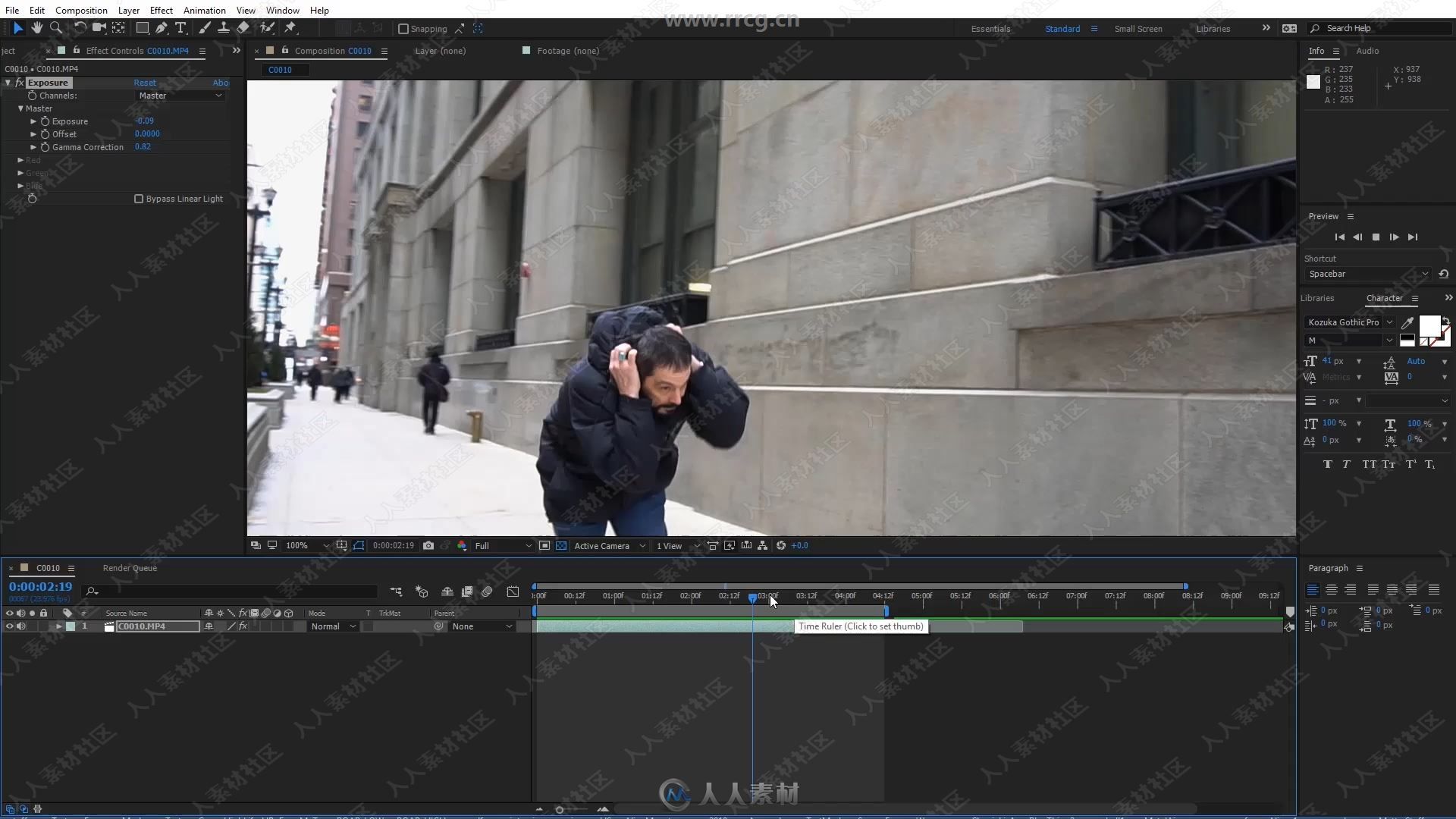Switch to the Audio panel tab
Image resolution: width=1456 pixels, height=819 pixels.
click(x=1367, y=51)
